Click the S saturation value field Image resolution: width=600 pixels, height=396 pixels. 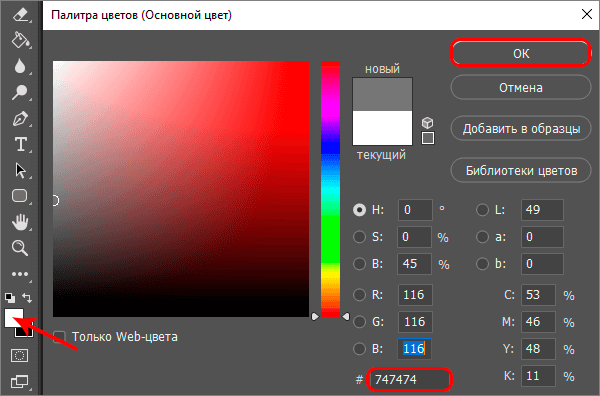(414, 237)
